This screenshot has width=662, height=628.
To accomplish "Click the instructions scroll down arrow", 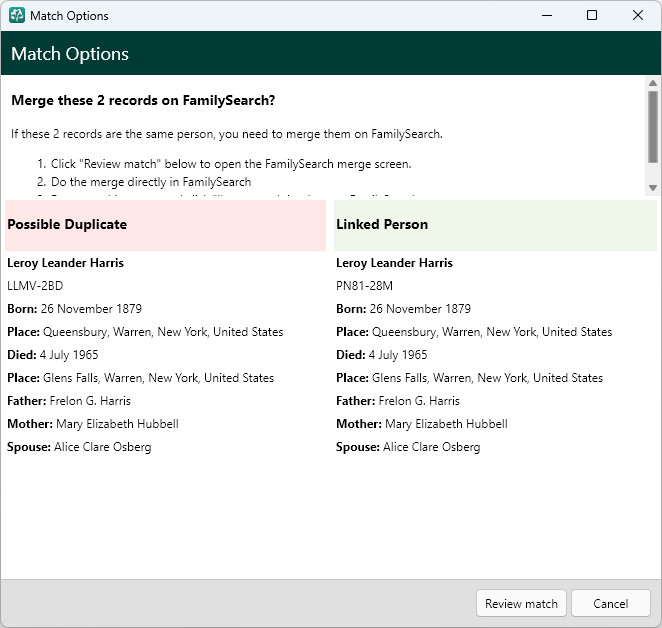I will coord(653,188).
